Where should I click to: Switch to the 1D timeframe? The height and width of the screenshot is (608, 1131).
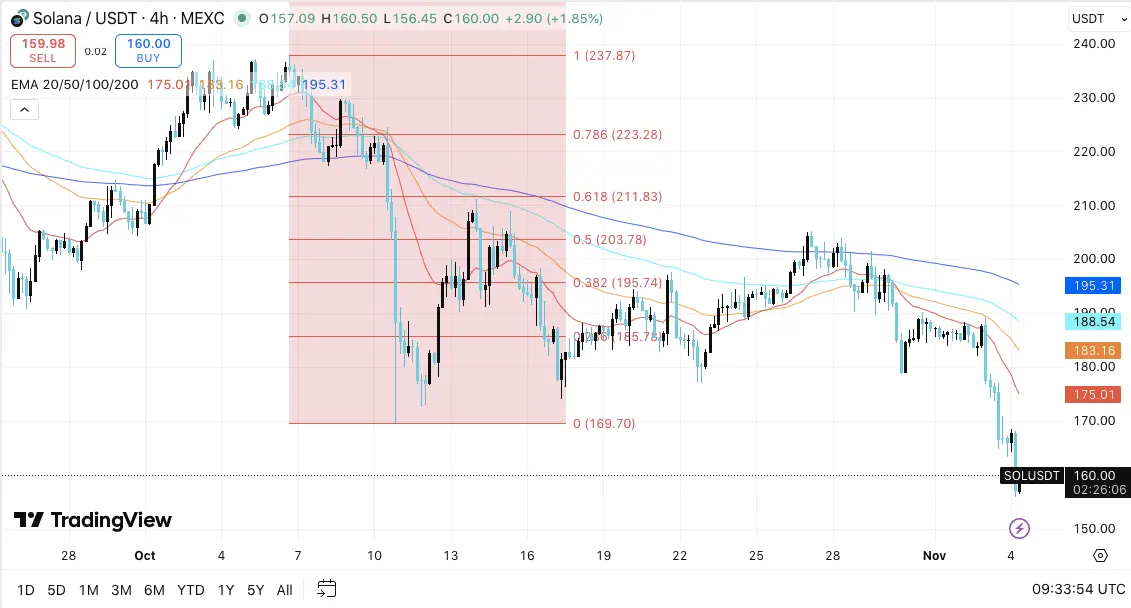[x=25, y=590]
